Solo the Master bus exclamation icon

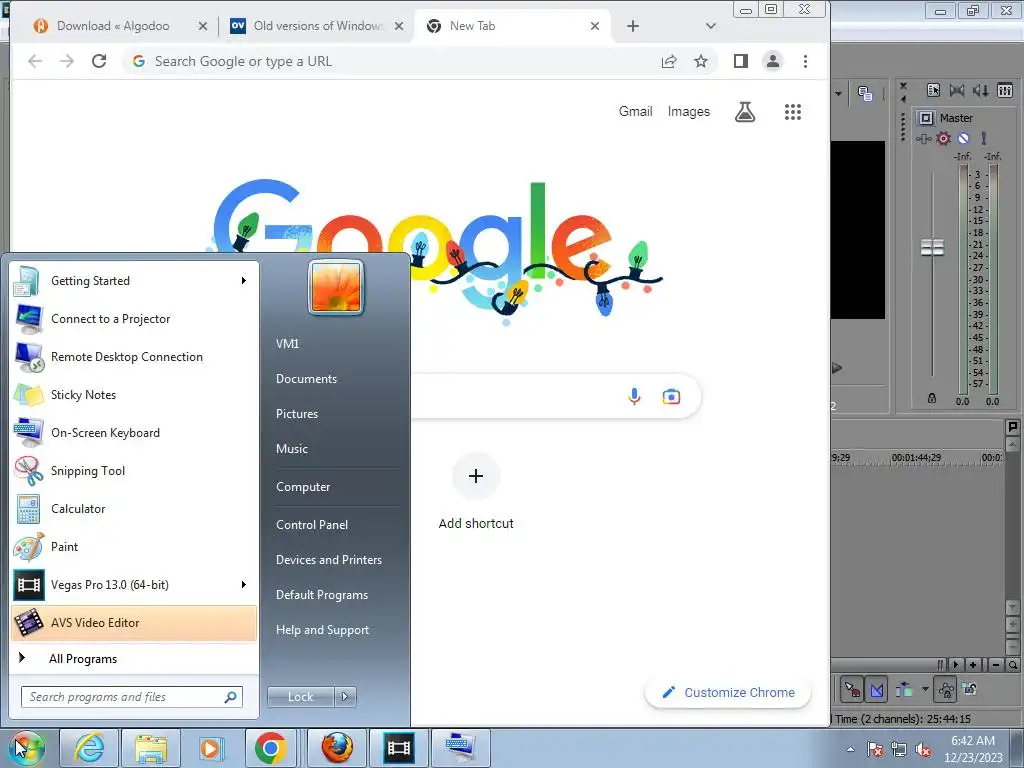coord(984,138)
